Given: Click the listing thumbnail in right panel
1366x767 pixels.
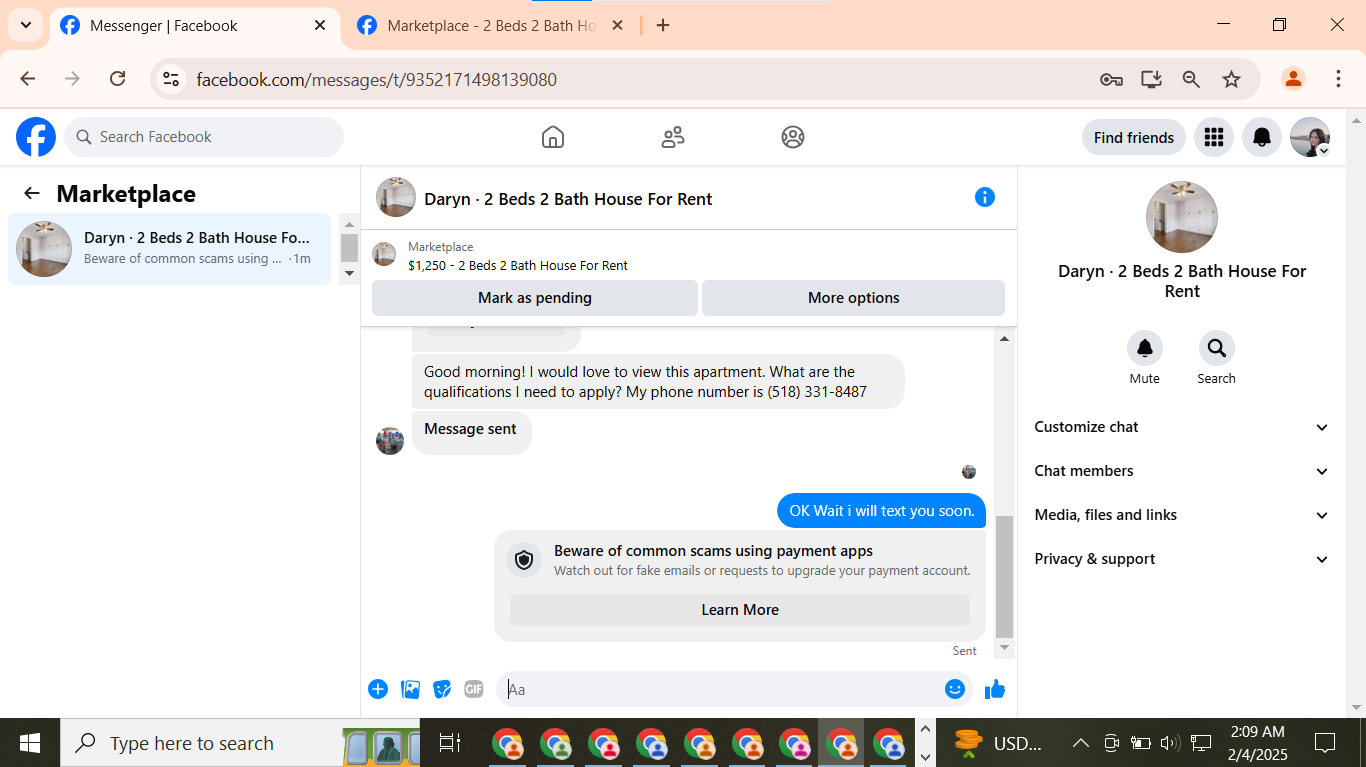Looking at the screenshot, I should pyautogui.click(x=1182, y=217).
